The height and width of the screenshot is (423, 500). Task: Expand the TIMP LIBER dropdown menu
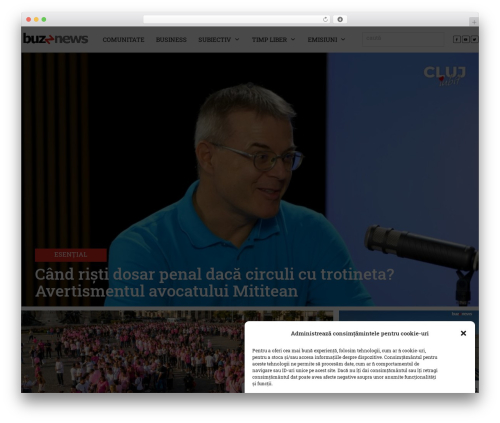pyautogui.click(x=273, y=40)
